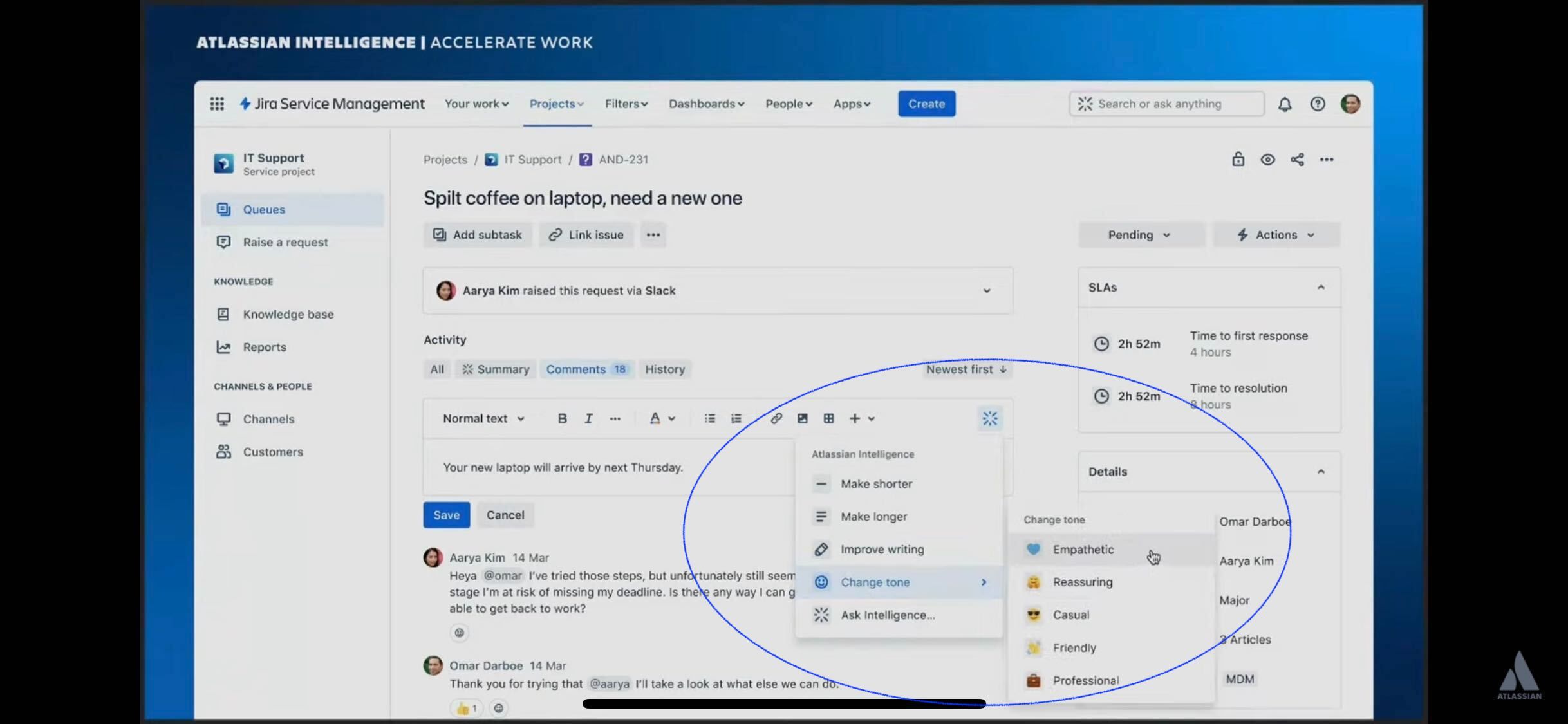Choose the Reassuring tone
1568x724 pixels.
[x=1112, y=582]
